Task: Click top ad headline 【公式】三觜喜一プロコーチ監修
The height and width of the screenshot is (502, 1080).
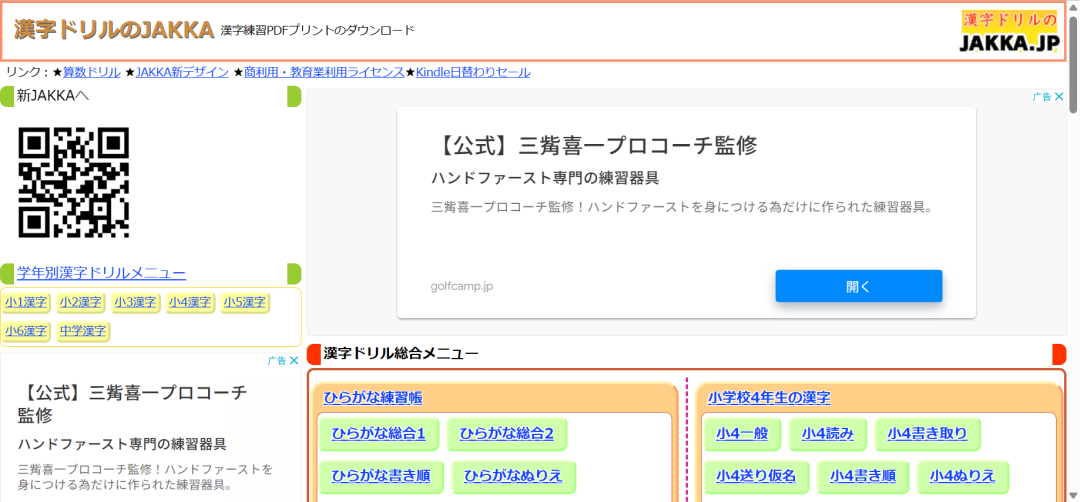Action: coord(594,146)
